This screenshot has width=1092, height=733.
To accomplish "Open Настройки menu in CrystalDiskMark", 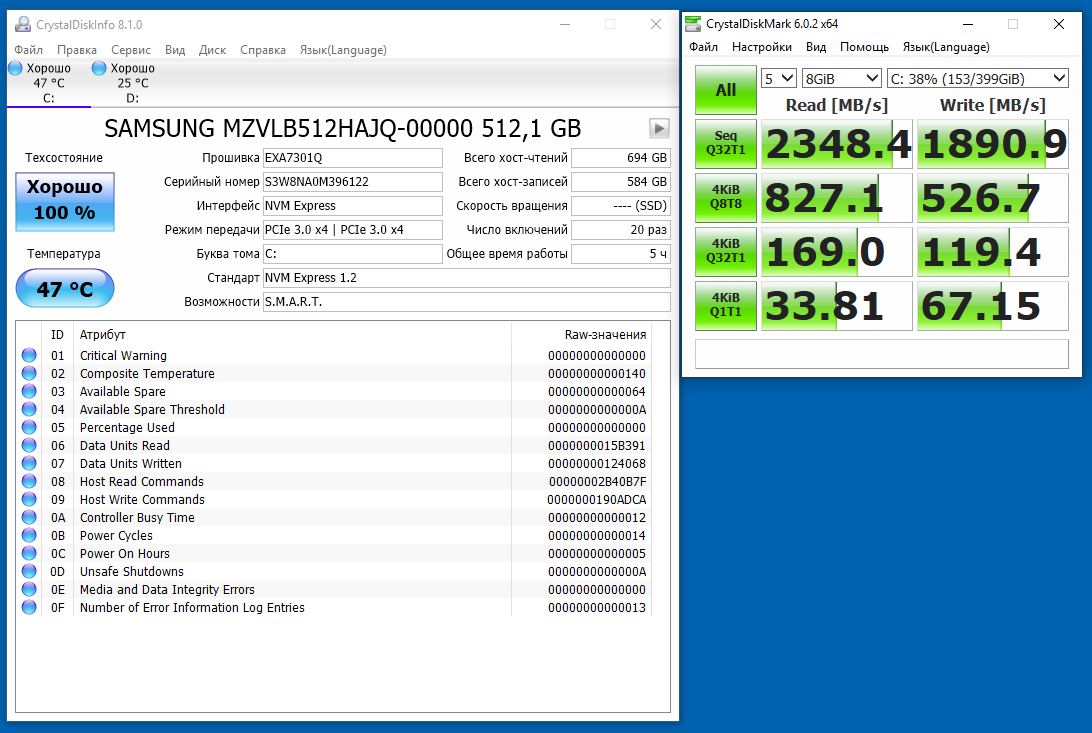I will pos(762,47).
